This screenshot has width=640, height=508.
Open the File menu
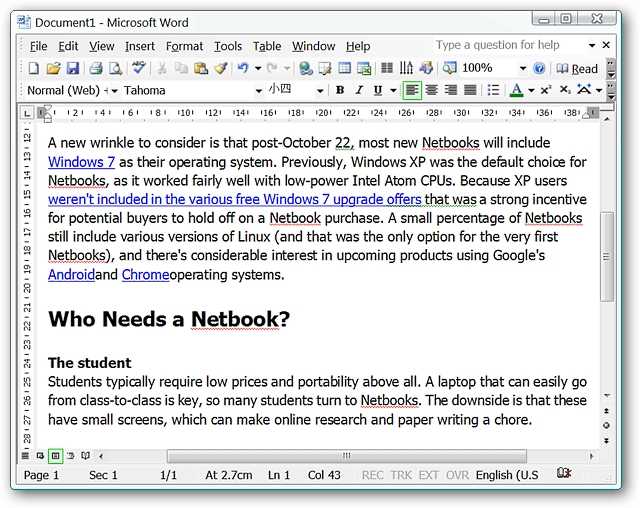38,47
